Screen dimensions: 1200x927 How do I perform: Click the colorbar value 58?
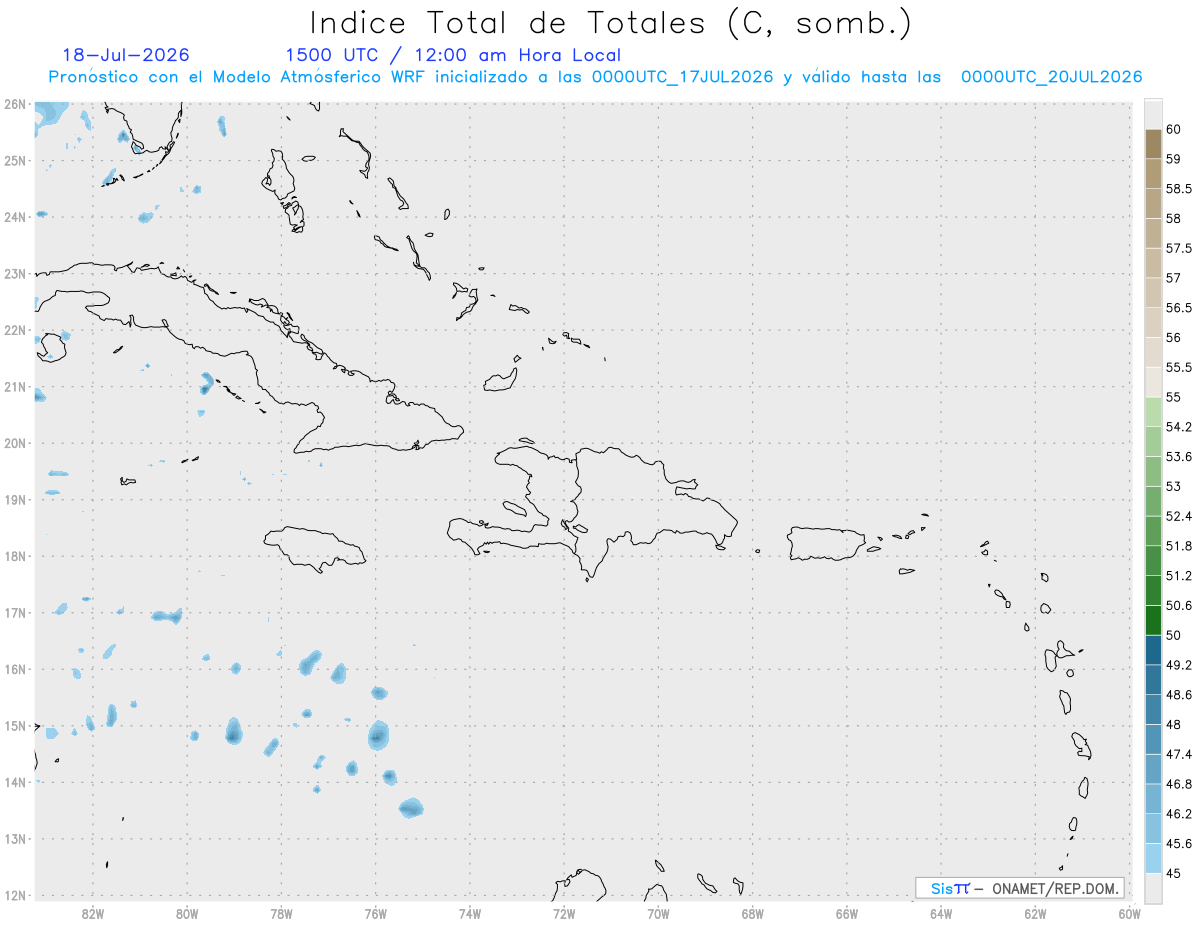point(1174,218)
